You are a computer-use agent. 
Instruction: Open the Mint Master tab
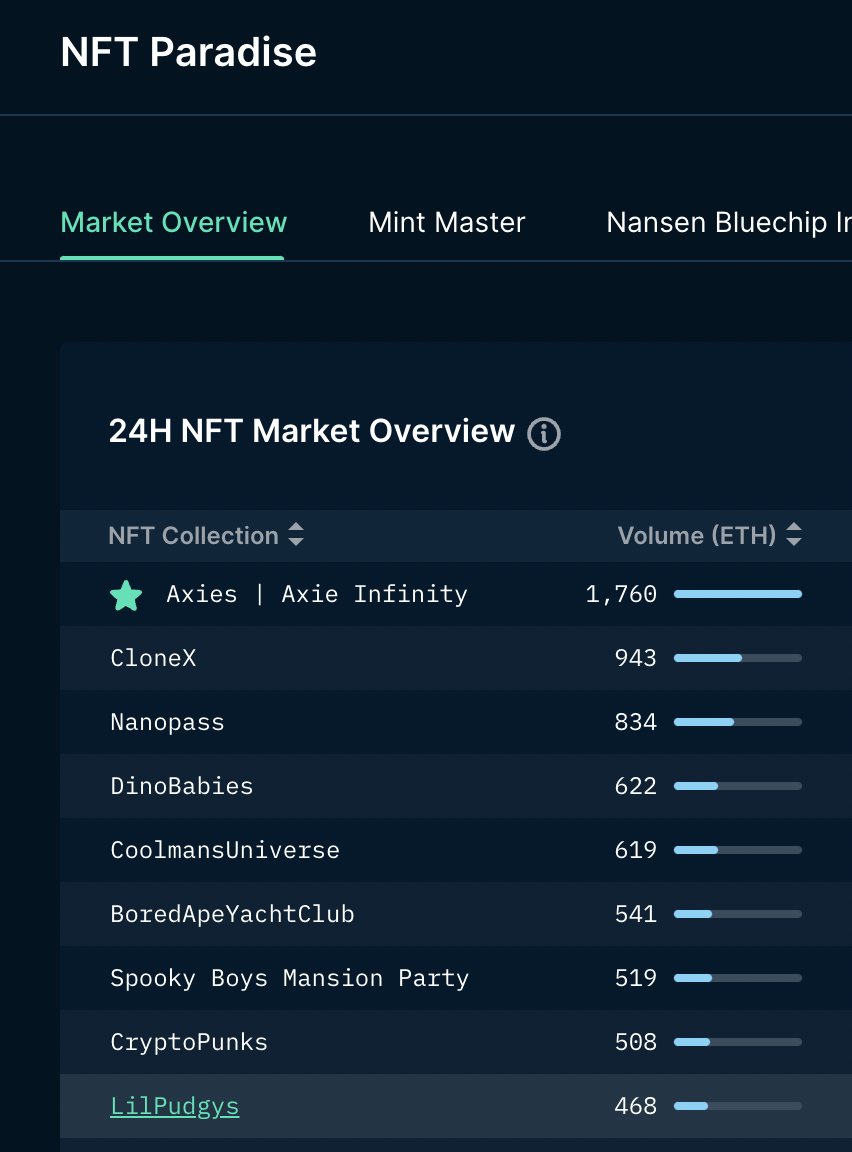[x=447, y=222]
